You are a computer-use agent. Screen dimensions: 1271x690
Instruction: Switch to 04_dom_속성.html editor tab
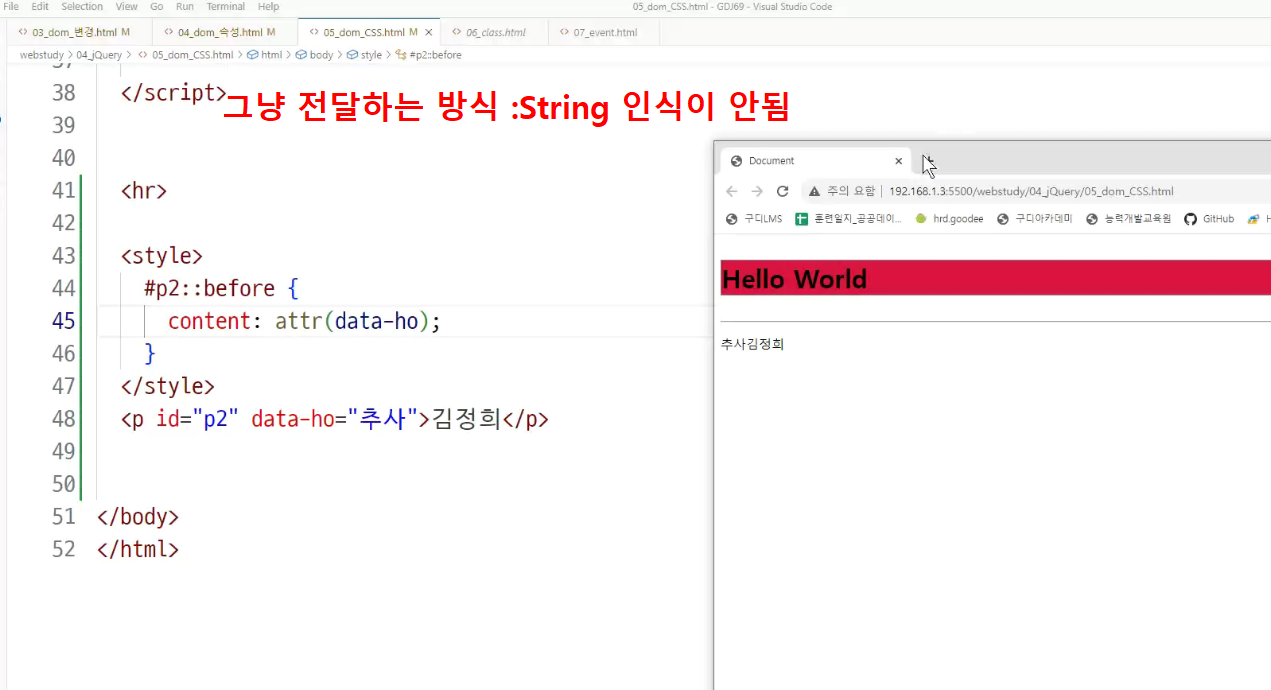(225, 32)
